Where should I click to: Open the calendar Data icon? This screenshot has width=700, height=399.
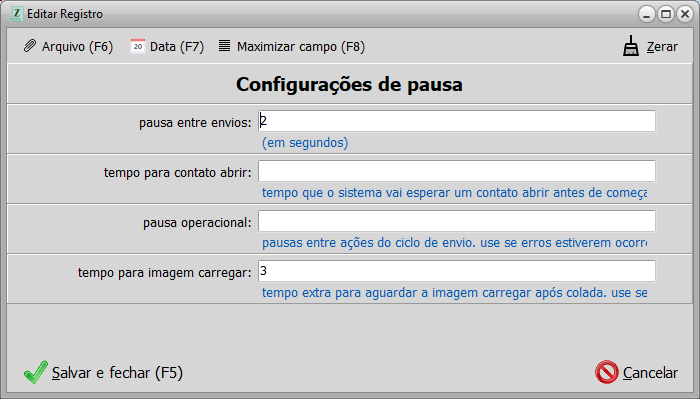(x=137, y=46)
